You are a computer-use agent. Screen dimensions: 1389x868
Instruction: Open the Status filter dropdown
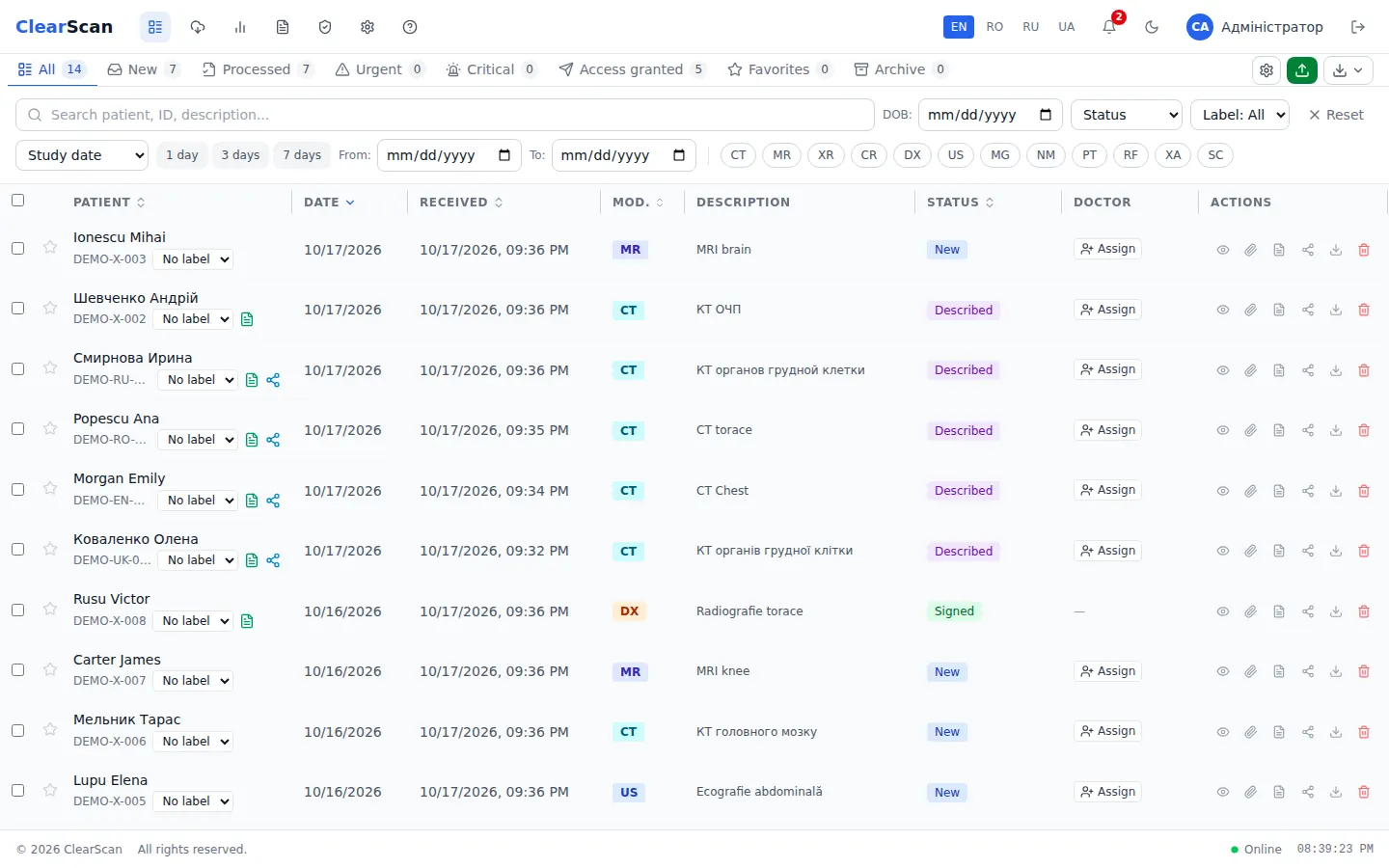[x=1127, y=115]
